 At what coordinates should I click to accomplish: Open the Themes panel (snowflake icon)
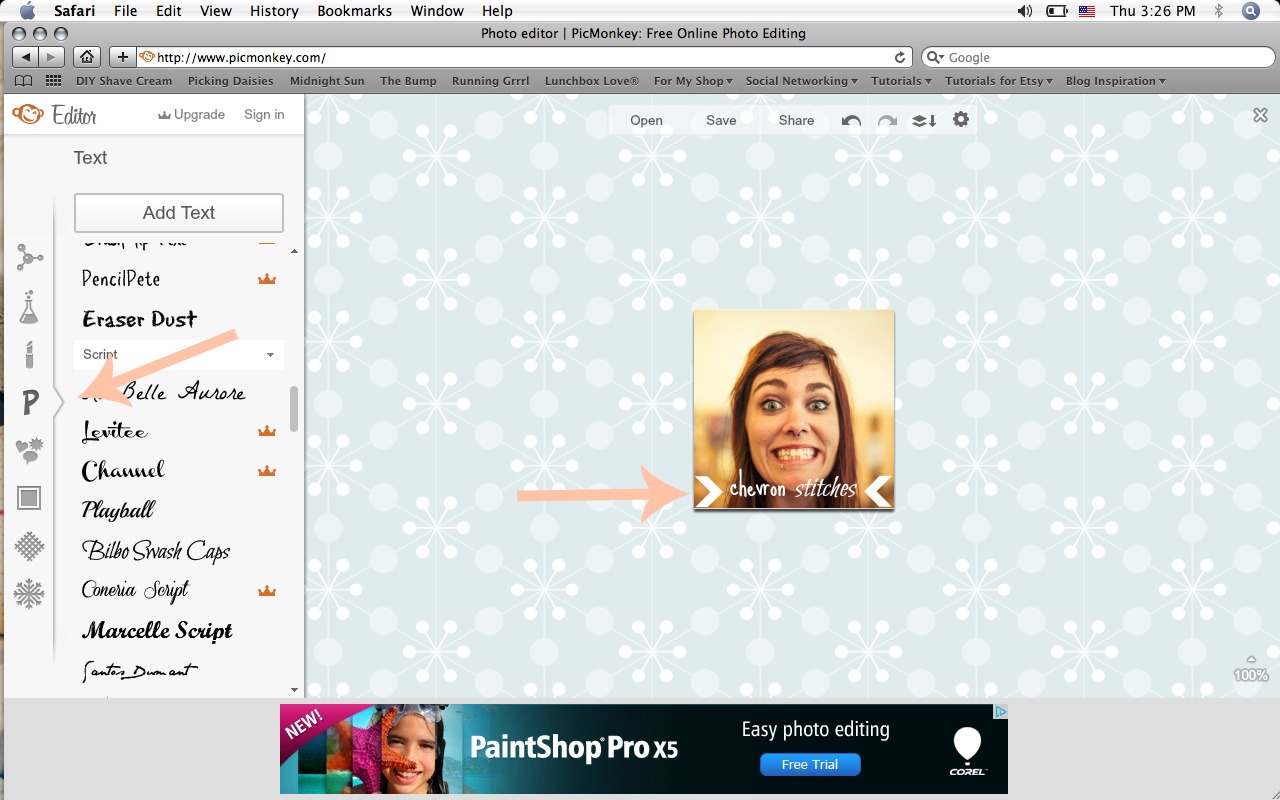click(x=29, y=593)
